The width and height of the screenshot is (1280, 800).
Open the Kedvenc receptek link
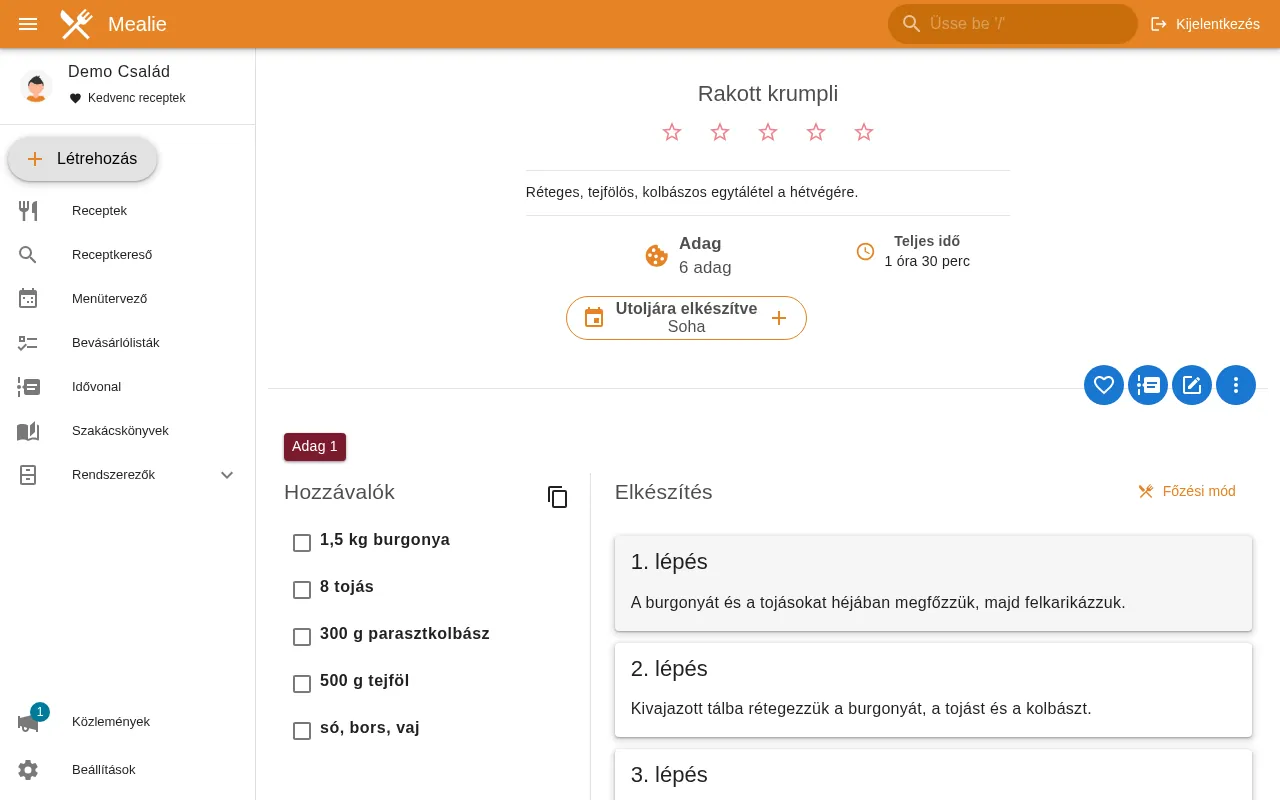coord(127,98)
